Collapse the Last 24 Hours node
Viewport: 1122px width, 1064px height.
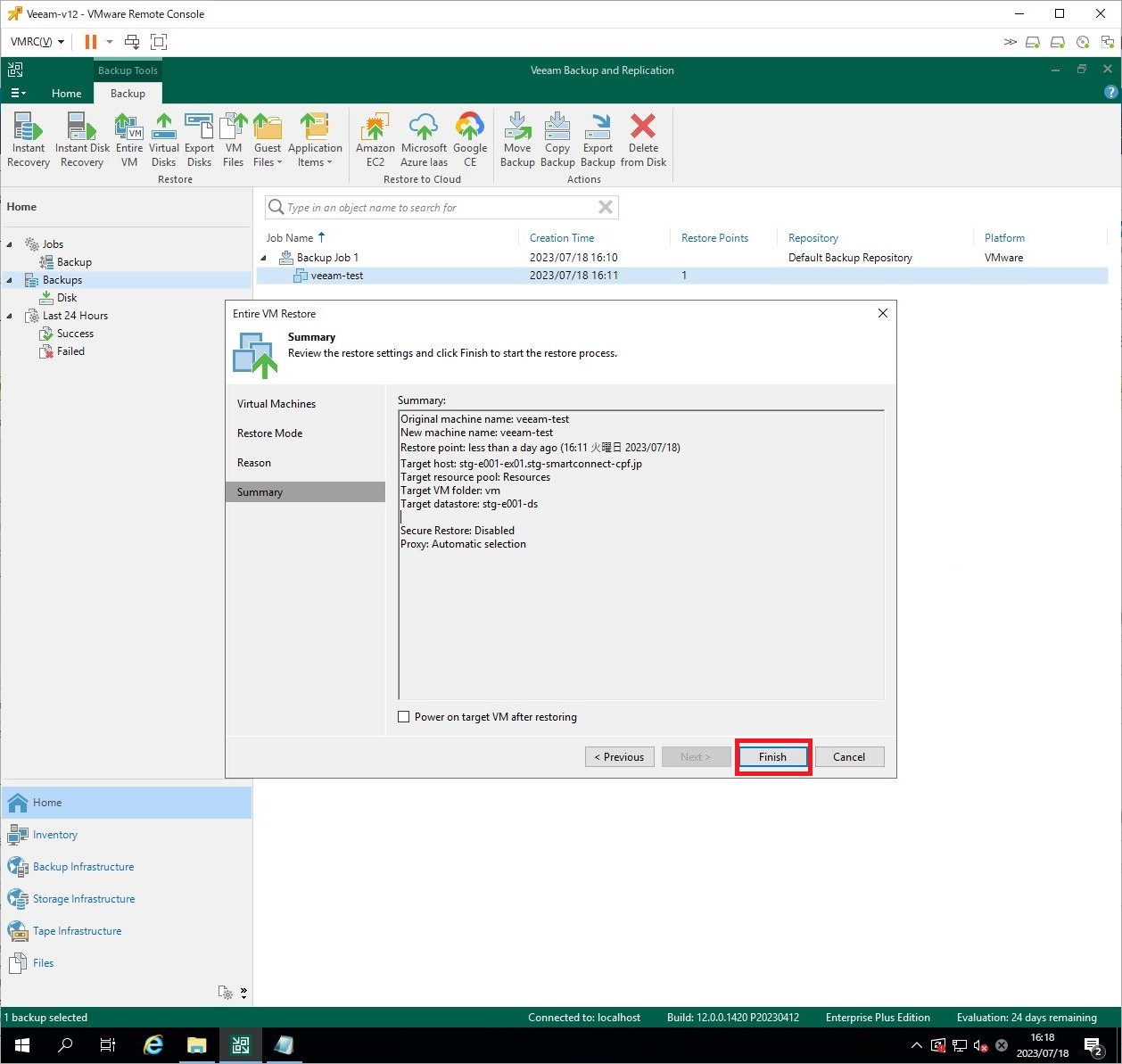coord(10,316)
